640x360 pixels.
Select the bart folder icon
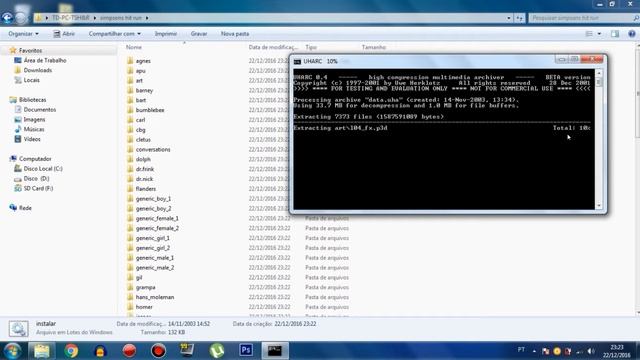coord(130,100)
